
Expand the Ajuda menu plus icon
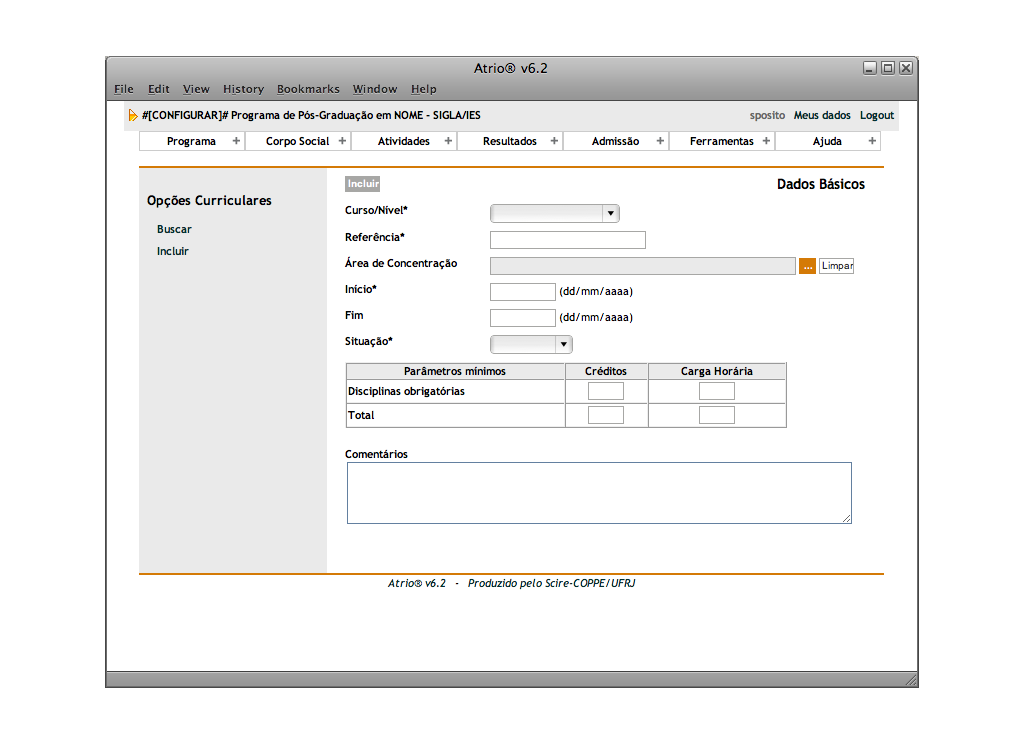point(872,141)
